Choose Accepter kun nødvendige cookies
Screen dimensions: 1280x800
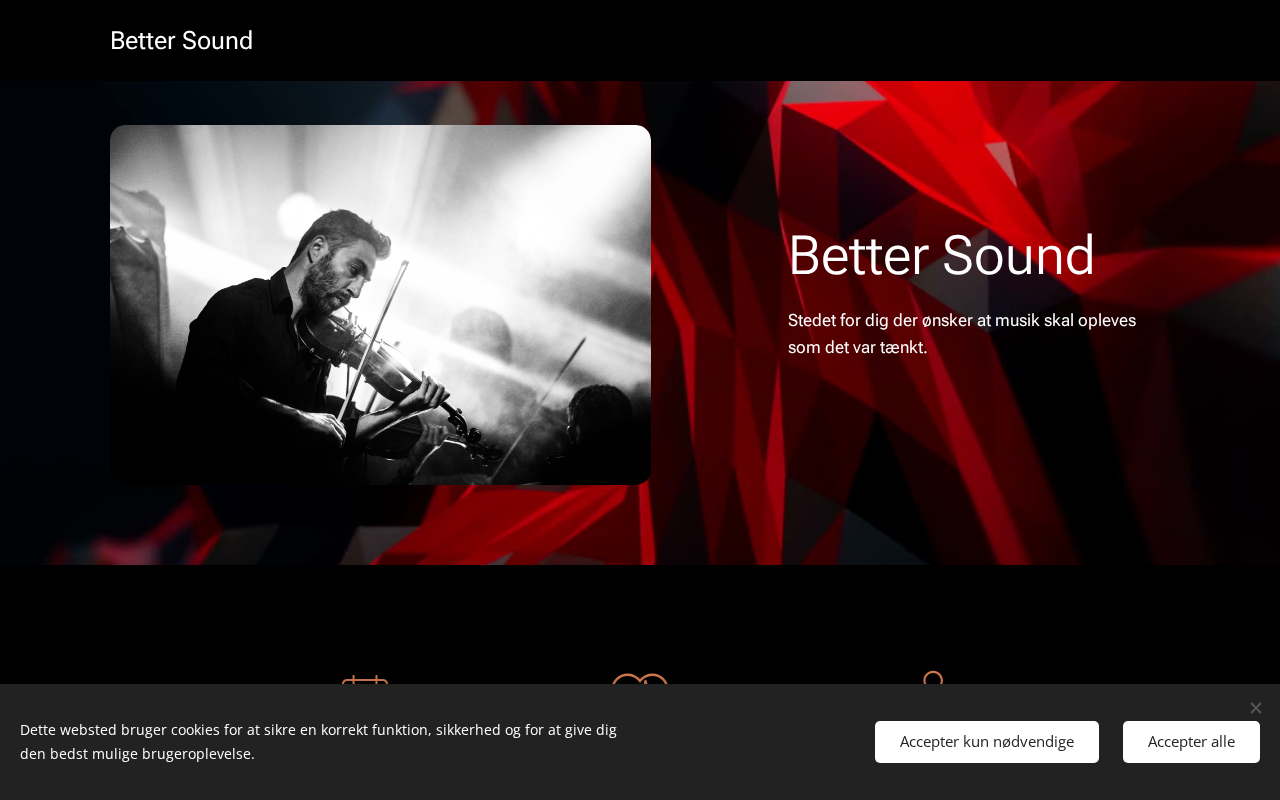click(x=987, y=742)
